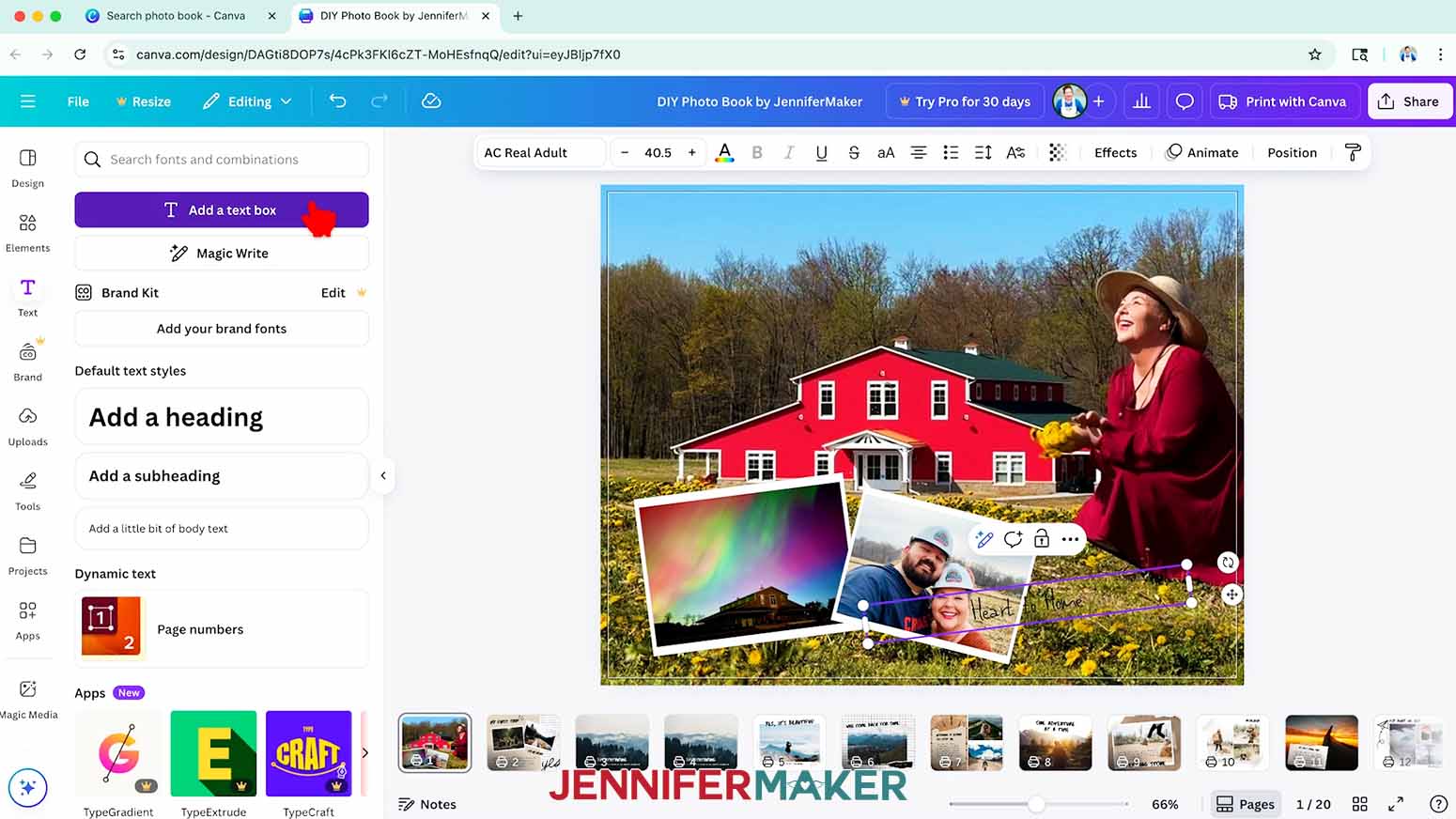The image size is (1456, 819).
Task: Toggle bold formatting
Action: pos(757,152)
